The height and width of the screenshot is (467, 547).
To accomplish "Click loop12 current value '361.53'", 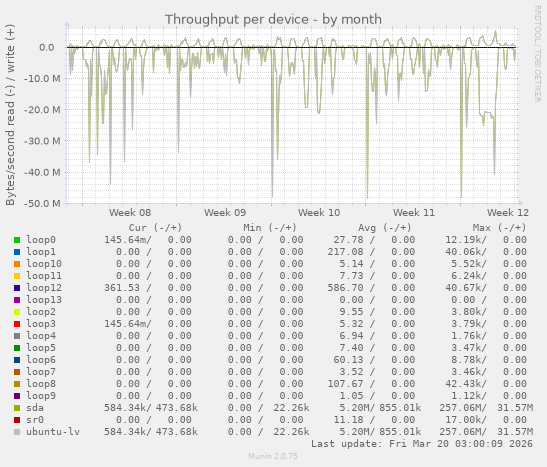I will 122,288.
